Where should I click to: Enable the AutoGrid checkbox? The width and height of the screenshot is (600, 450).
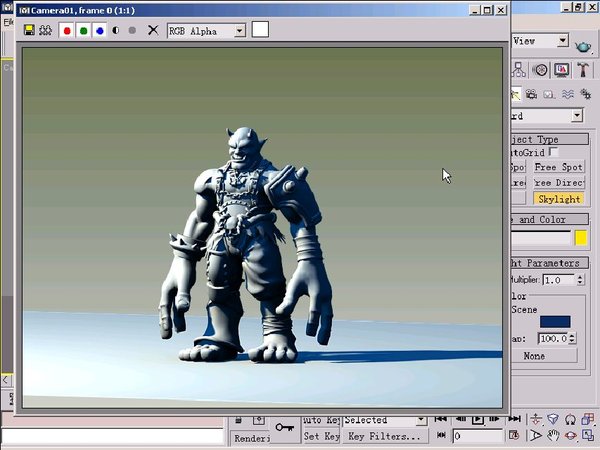coord(554,152)
